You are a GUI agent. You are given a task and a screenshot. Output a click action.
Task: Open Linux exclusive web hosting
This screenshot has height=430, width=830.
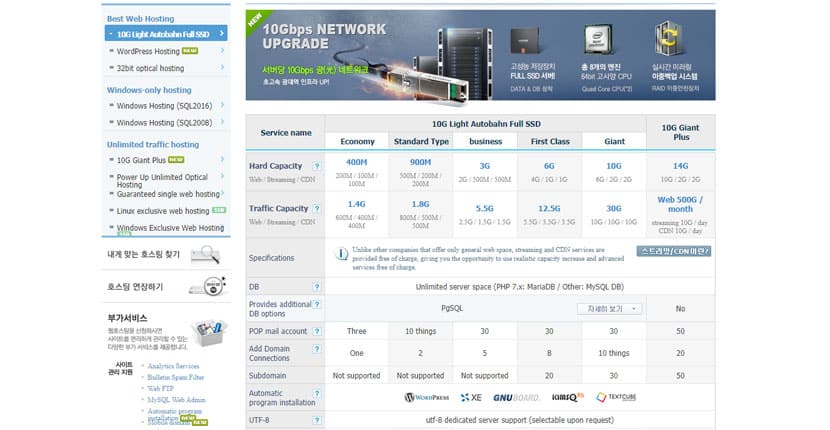[x=163, y=211]
